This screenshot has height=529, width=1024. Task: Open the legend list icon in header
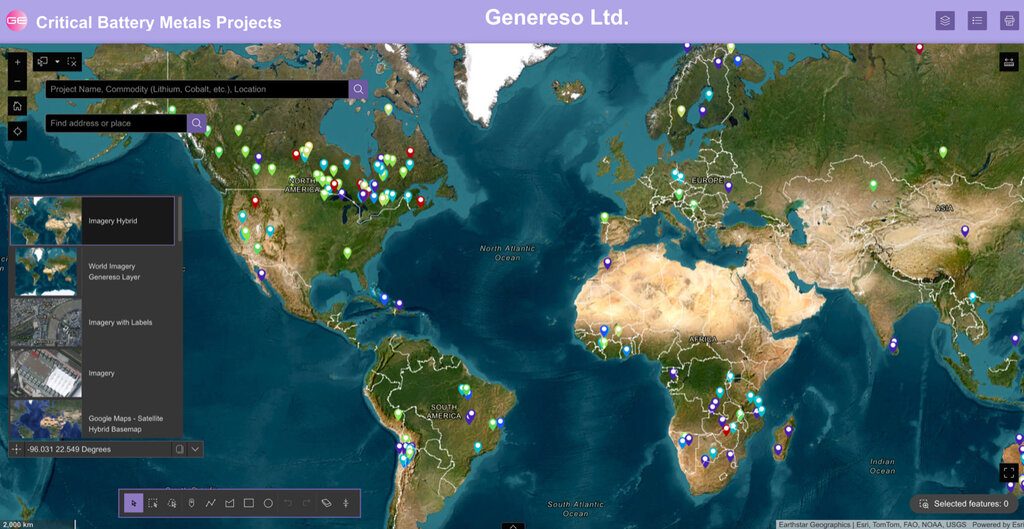[x=977, y=20]
